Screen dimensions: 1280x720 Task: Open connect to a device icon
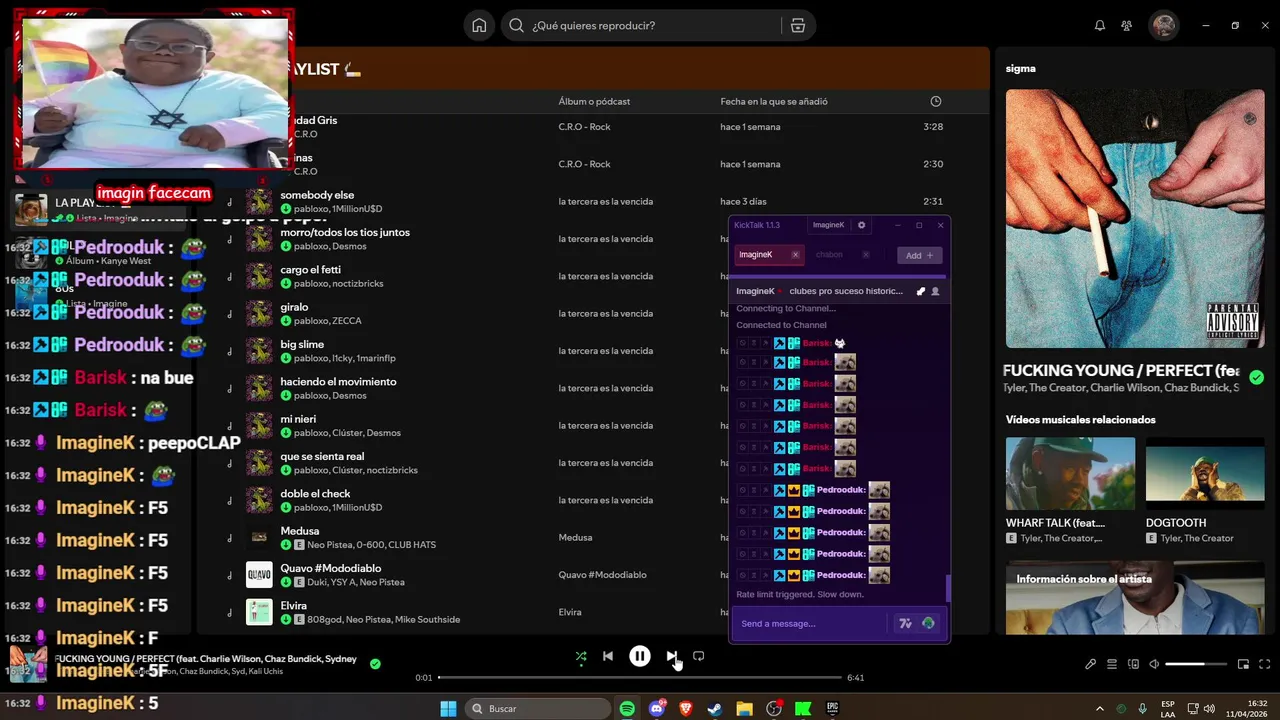[x=1133, y=664]
